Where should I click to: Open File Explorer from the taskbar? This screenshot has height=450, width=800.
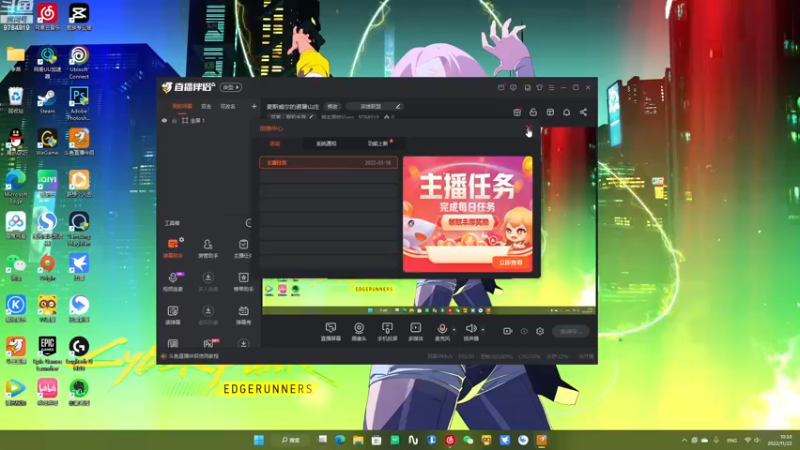point(358,440)
